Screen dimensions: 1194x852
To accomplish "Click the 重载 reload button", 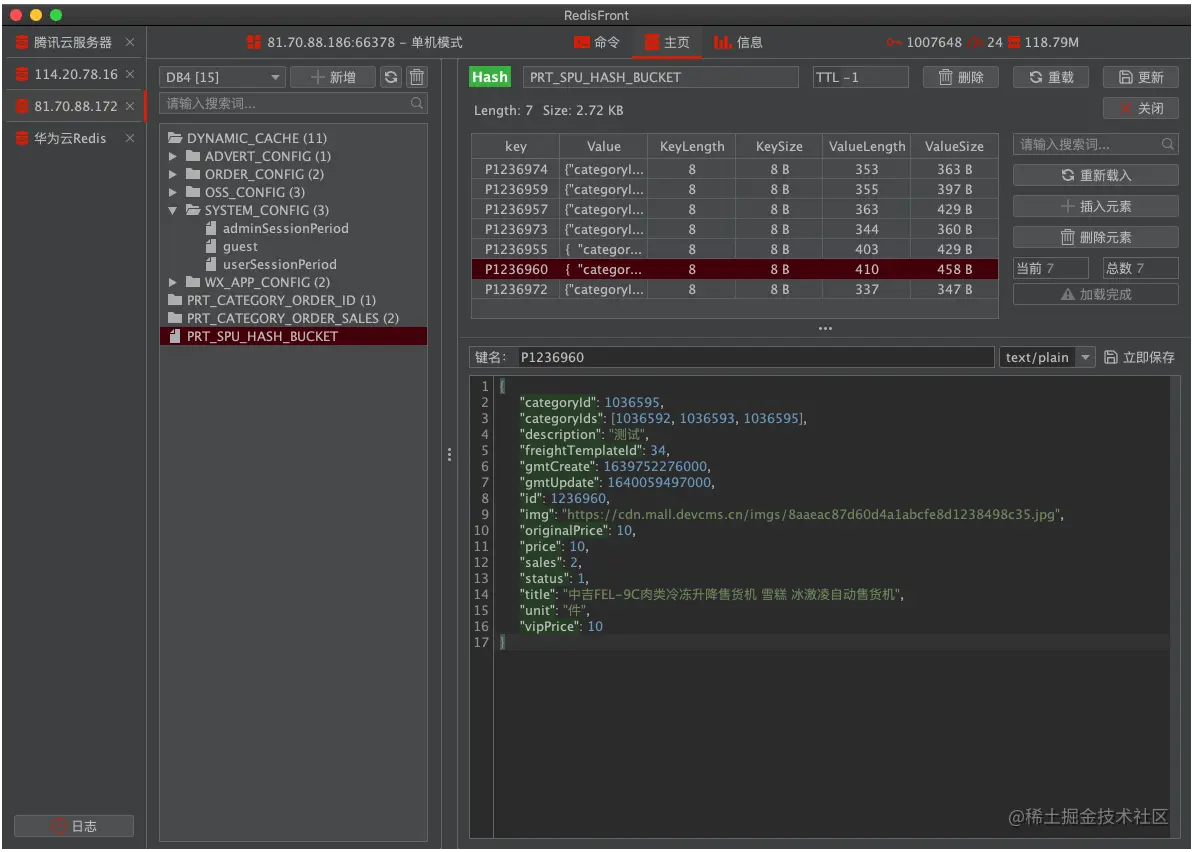I will coord(1050,77).
